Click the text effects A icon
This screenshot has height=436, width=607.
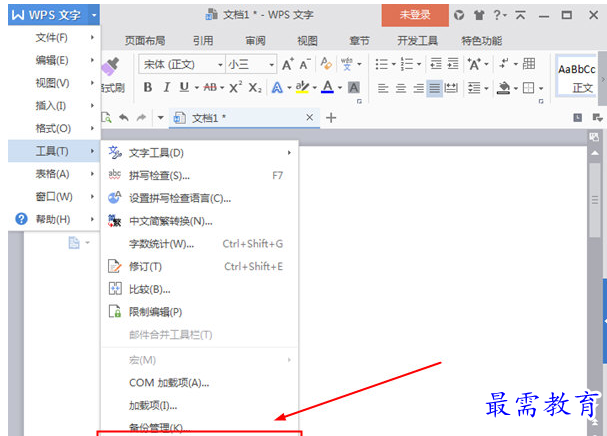(277, 88)
